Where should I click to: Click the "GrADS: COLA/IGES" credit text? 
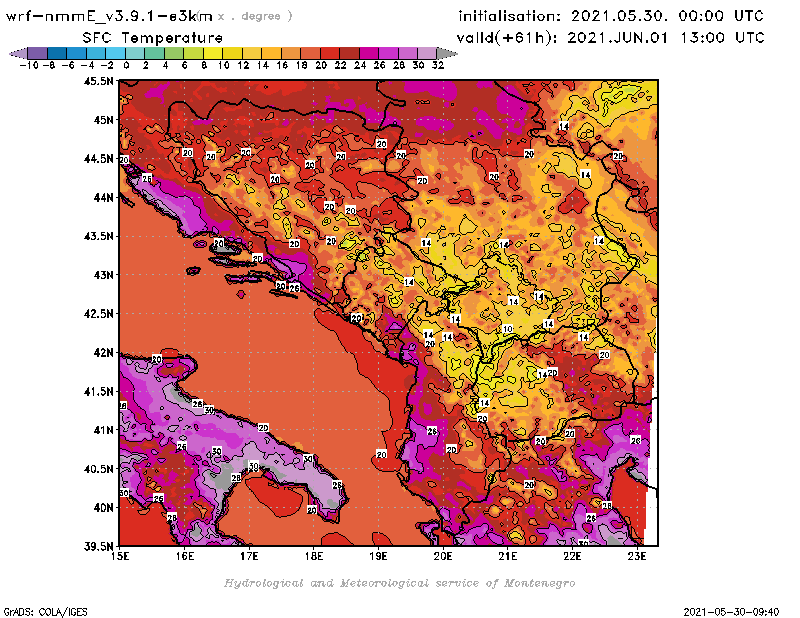45,612
